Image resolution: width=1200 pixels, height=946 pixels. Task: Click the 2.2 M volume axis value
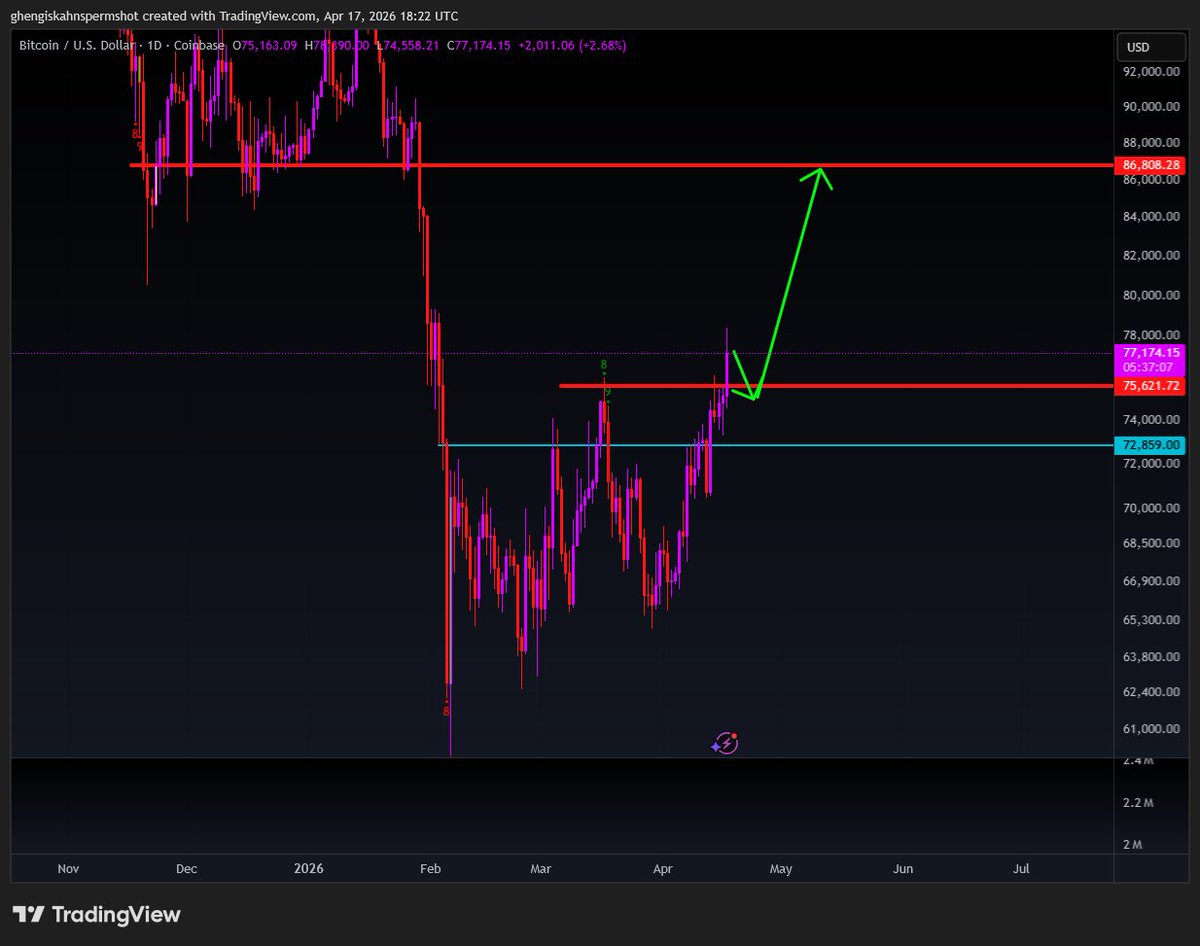point(1138,804)
